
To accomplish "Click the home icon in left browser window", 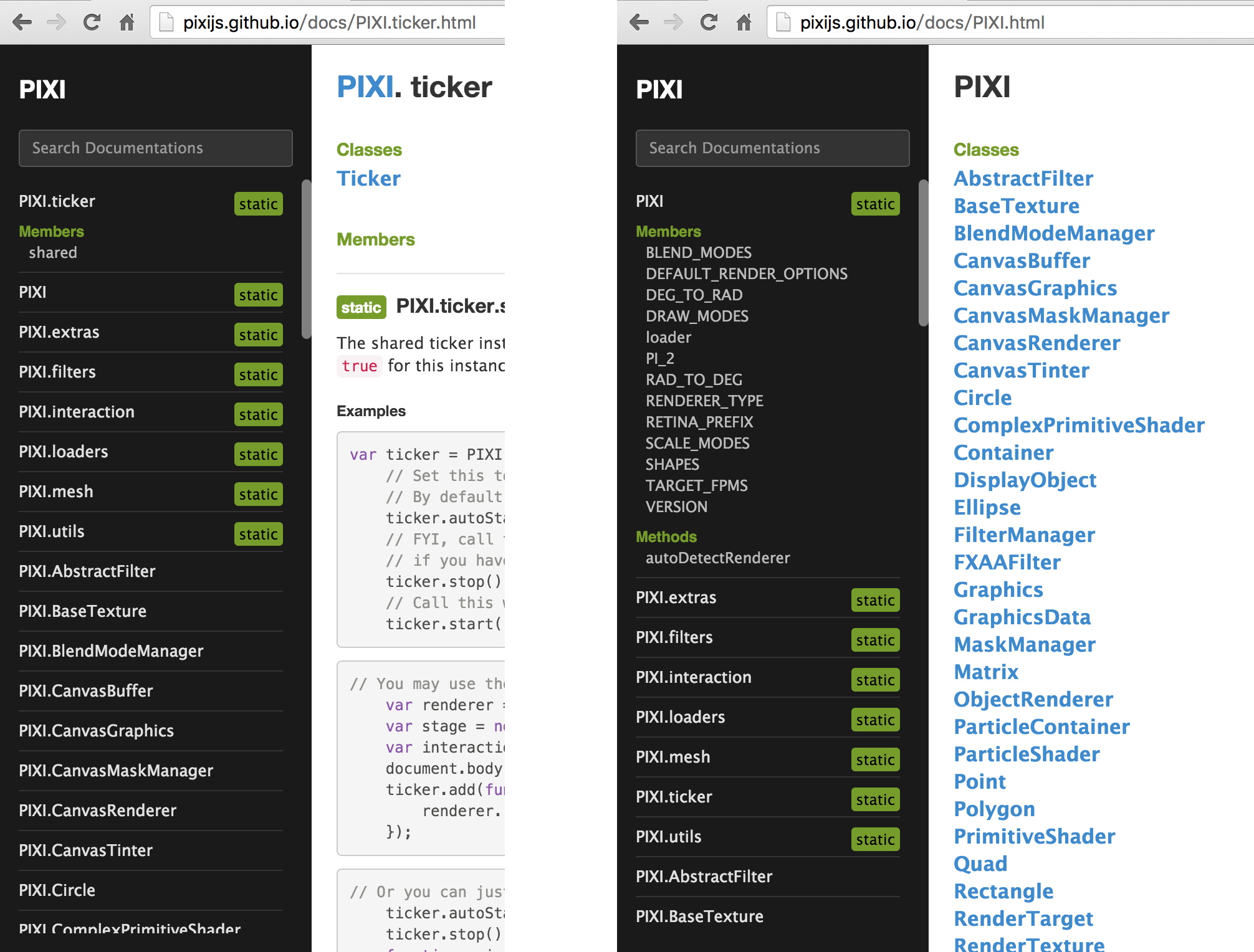I will coord(127,23).
